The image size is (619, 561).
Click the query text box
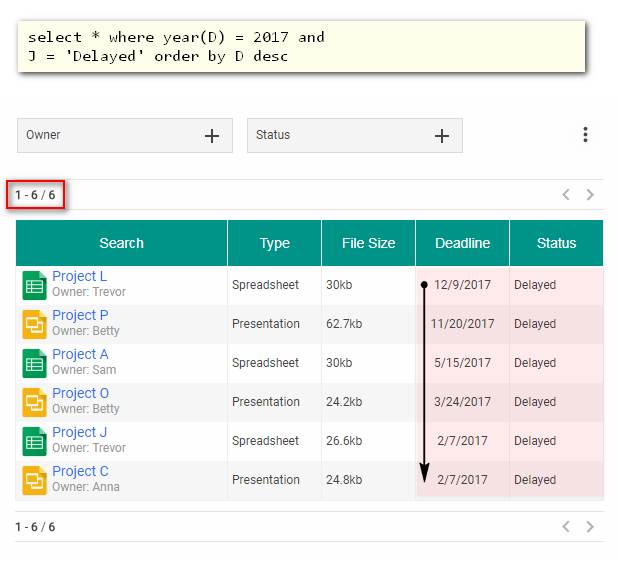(301, 46)
